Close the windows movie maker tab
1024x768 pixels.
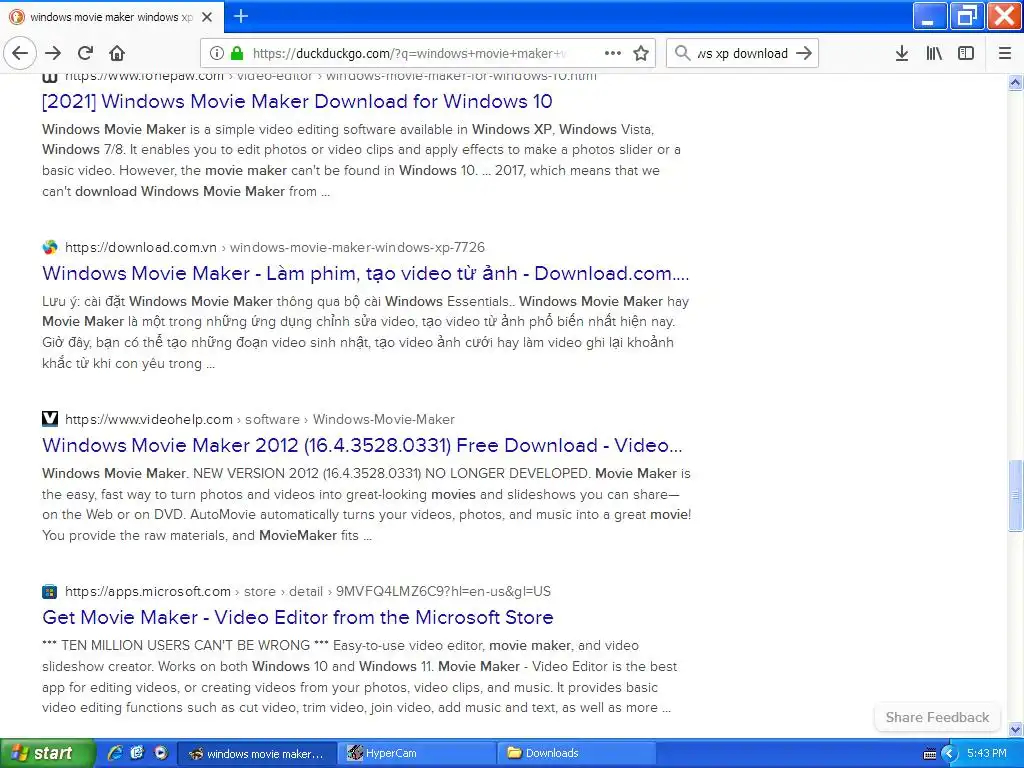[x=207, y=17]
